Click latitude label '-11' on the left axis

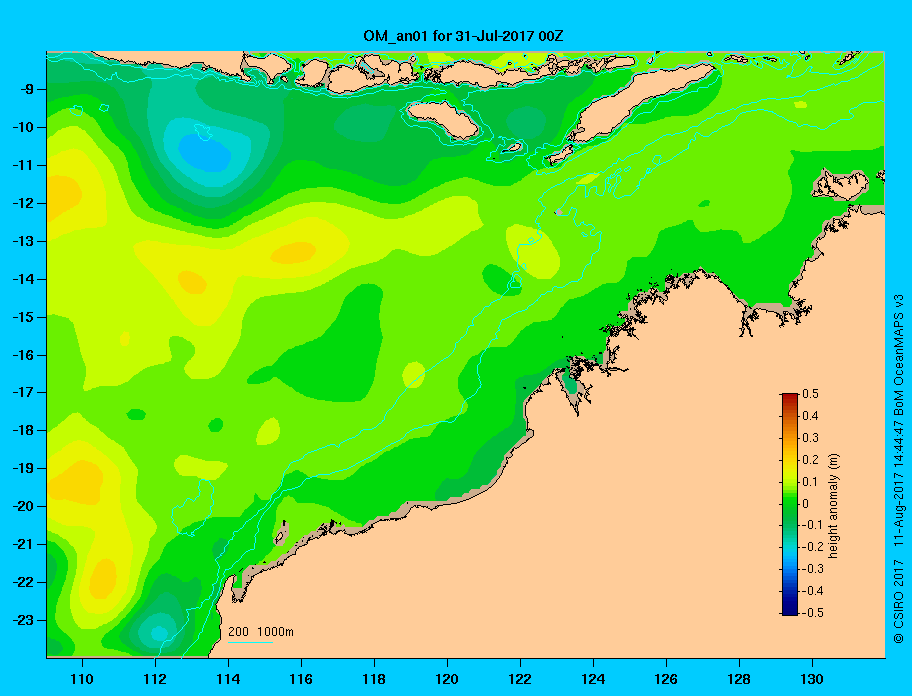click(x=23, y=165)
